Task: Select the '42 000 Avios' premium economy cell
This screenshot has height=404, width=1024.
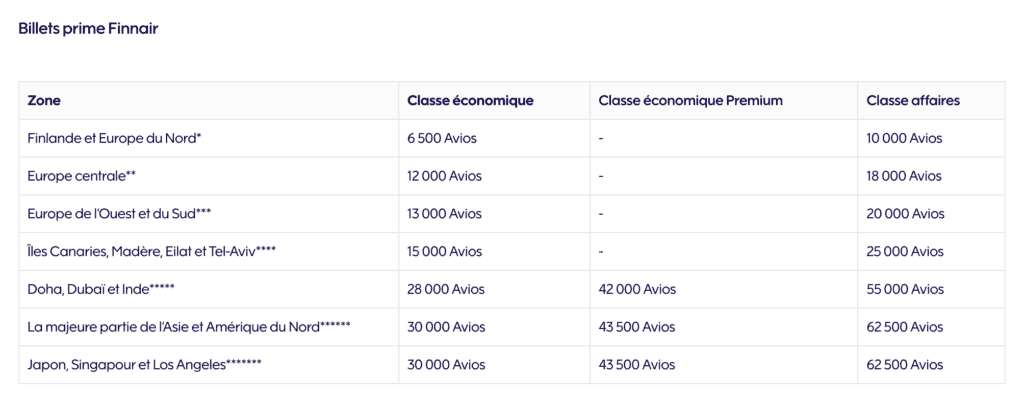Action: point(637,289)
